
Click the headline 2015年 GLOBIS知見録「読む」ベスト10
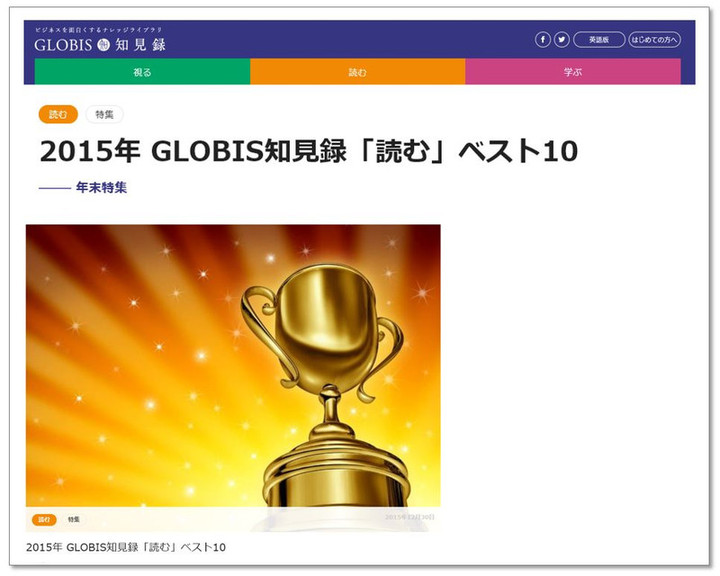tap(309, 151)
